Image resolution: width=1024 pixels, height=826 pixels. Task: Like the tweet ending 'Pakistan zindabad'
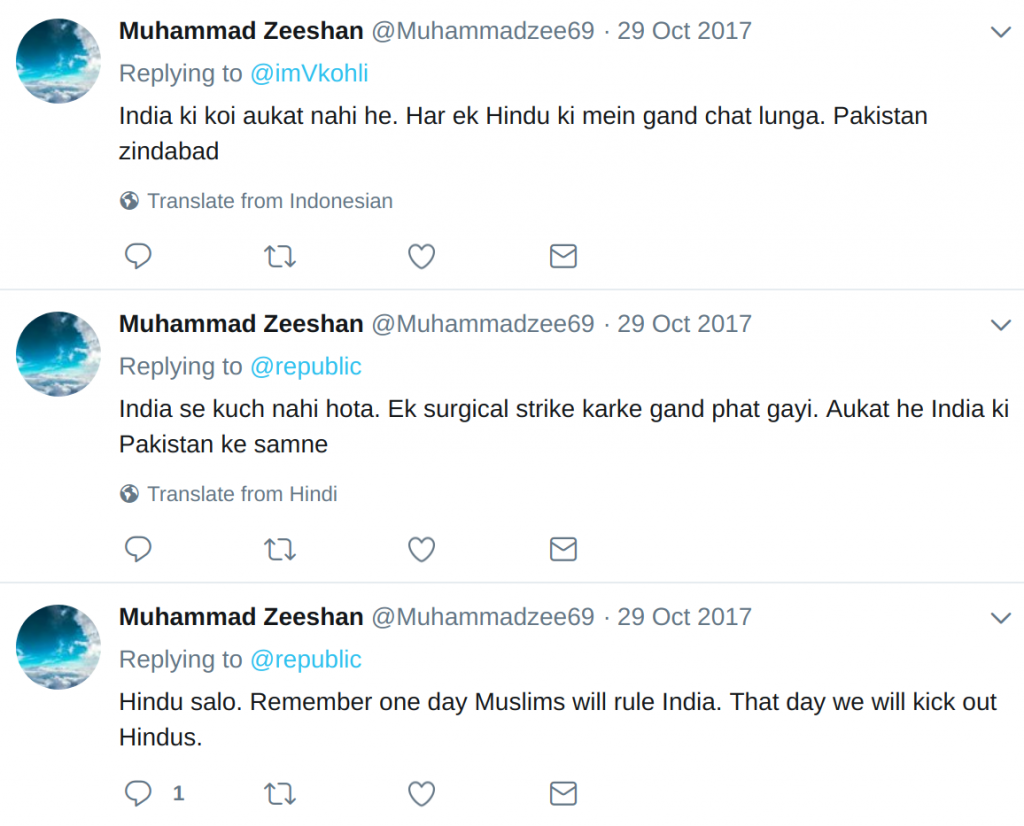(421, 256)
